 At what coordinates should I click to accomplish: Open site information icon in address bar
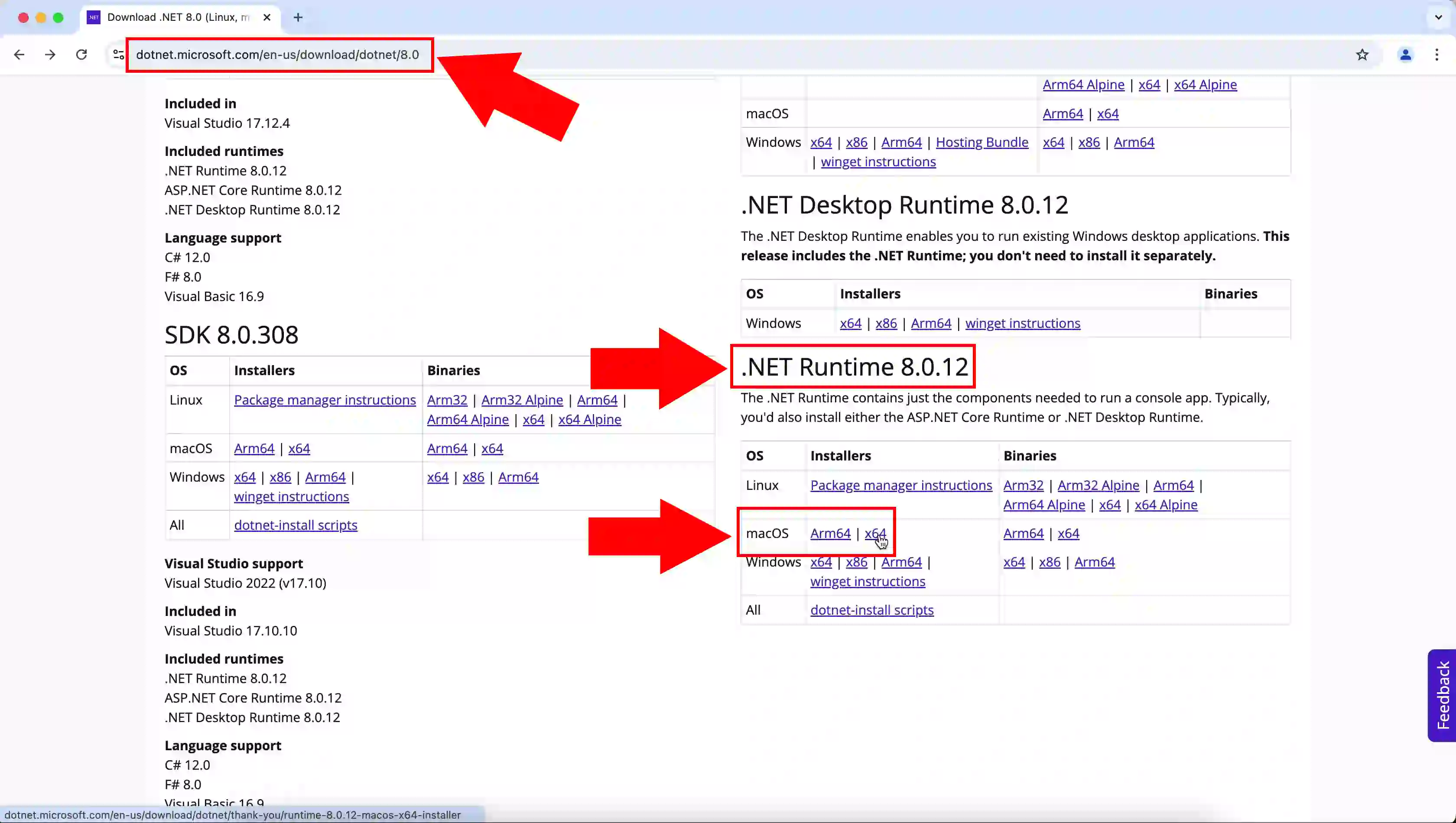pos(118,55)
